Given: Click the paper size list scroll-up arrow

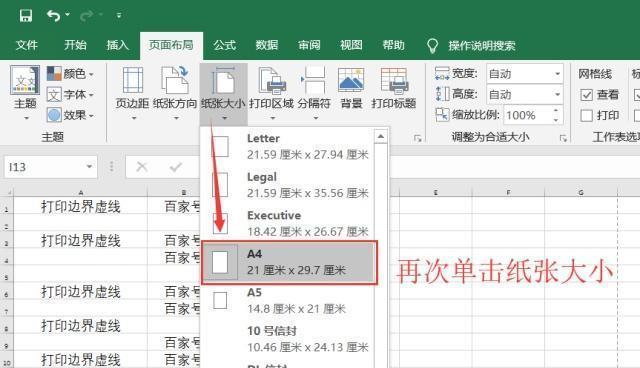Looking at the screenshot, I should point(380,136).
